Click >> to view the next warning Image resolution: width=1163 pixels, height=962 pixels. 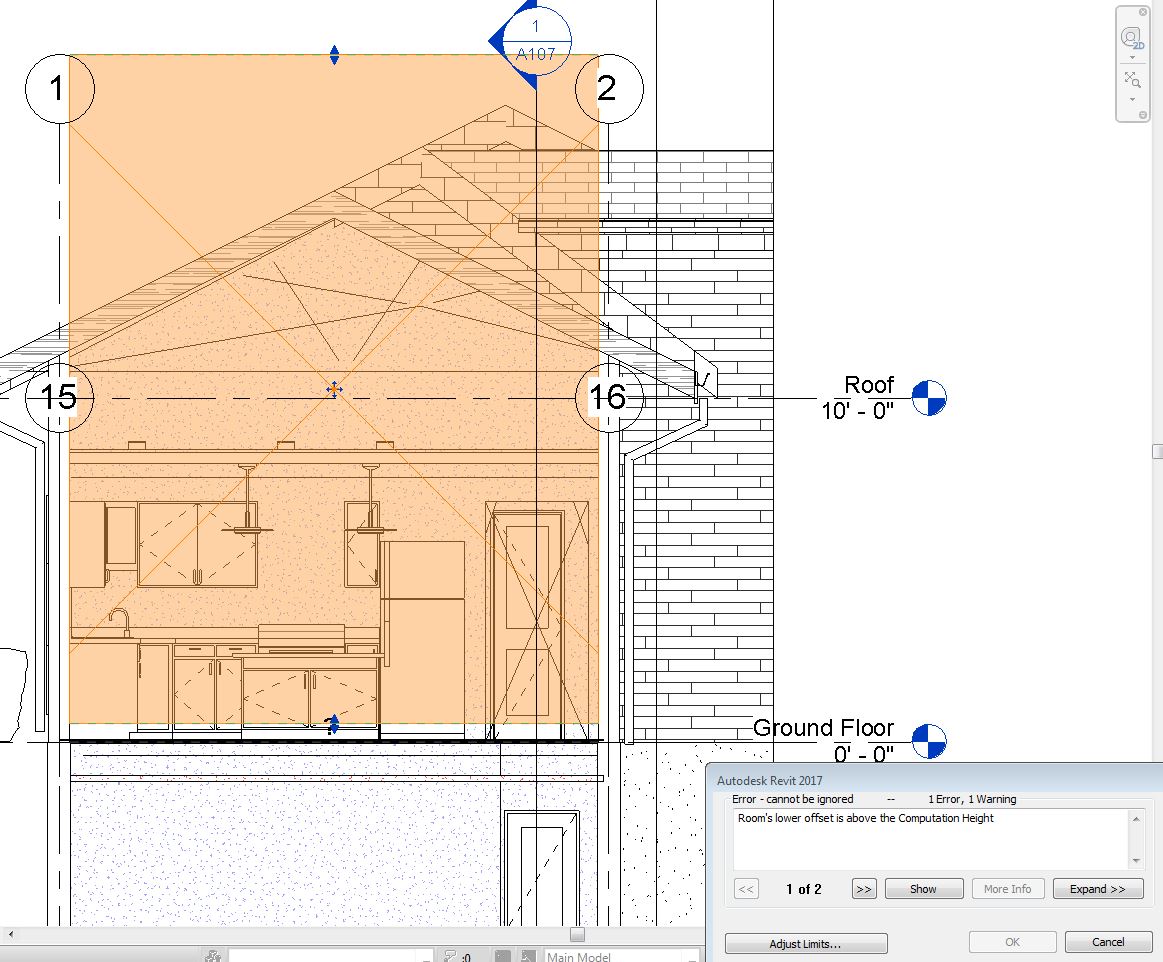862,888
